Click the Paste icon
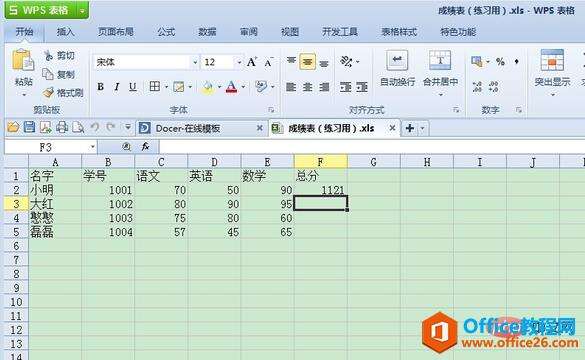 click(x=22, y=61)
